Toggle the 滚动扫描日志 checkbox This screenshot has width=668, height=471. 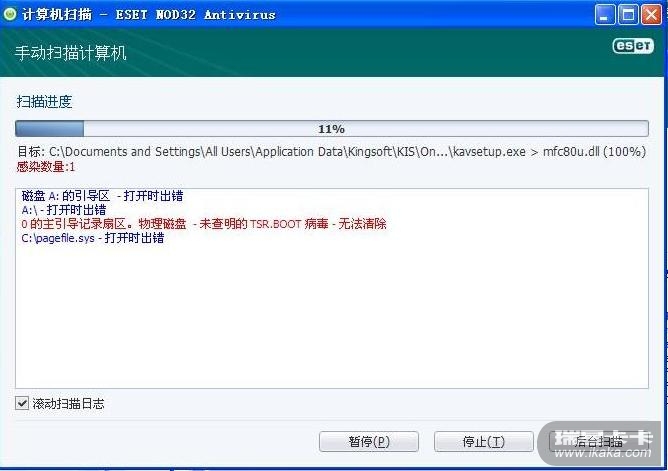[x=22, y=403]
